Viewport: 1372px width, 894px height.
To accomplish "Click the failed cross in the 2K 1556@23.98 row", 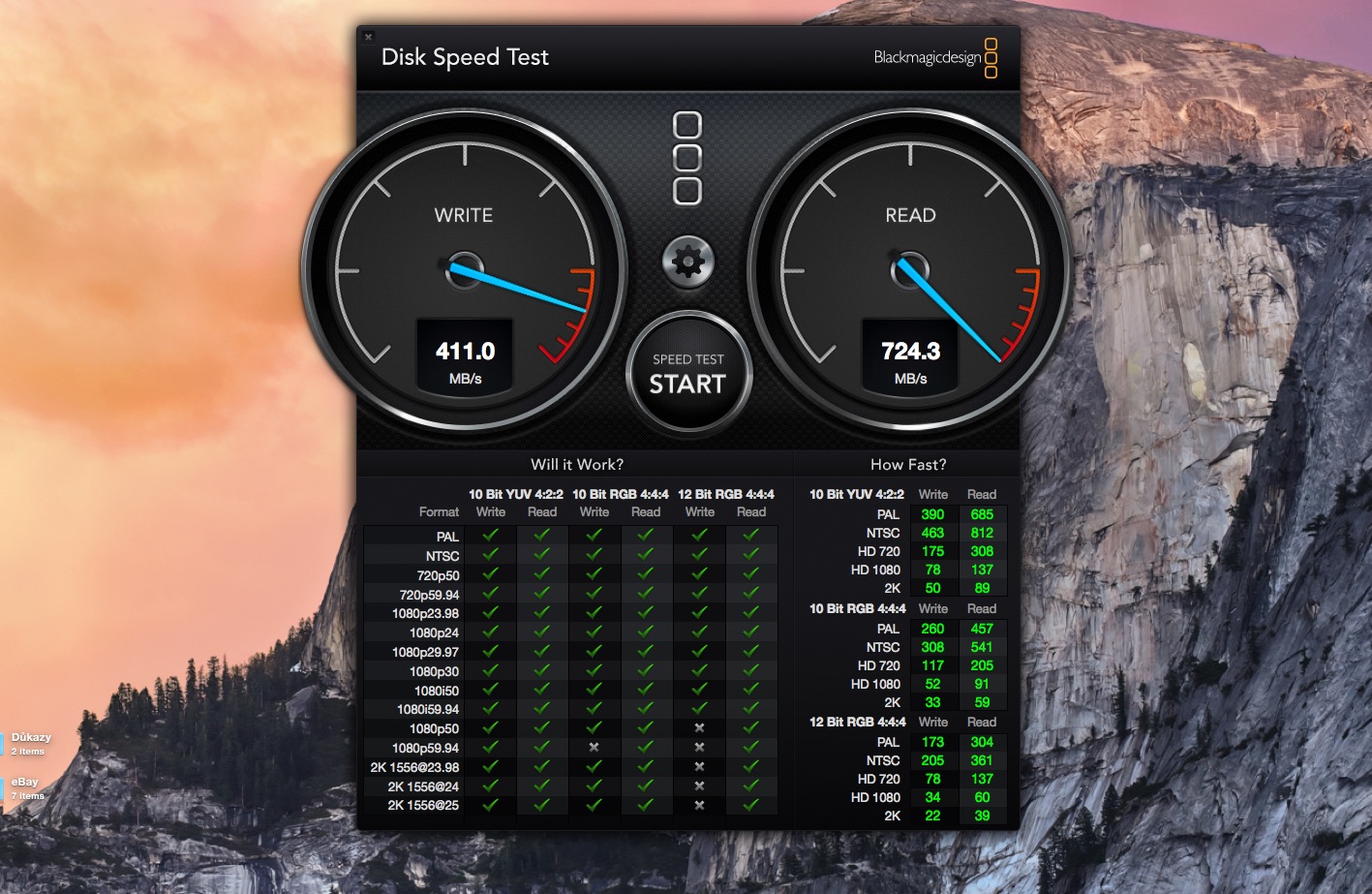I will point(699,766).
